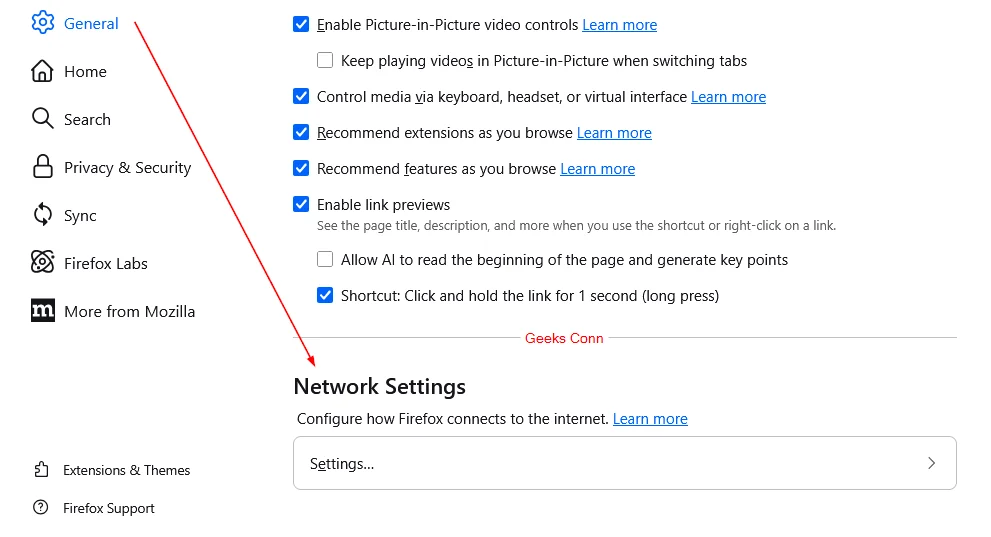This screenshot has height=537, width=991.
Task: Check Allow AI to read page beginning
Action: pyautogui.click(x=325, y=260)
